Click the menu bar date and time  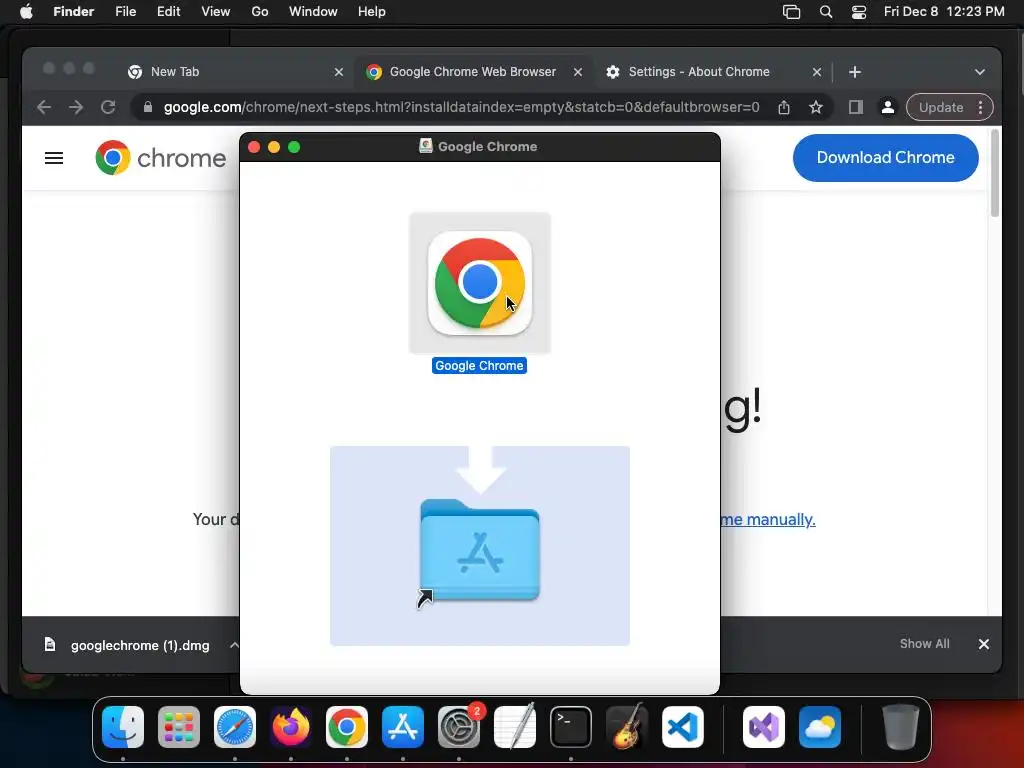944,12
